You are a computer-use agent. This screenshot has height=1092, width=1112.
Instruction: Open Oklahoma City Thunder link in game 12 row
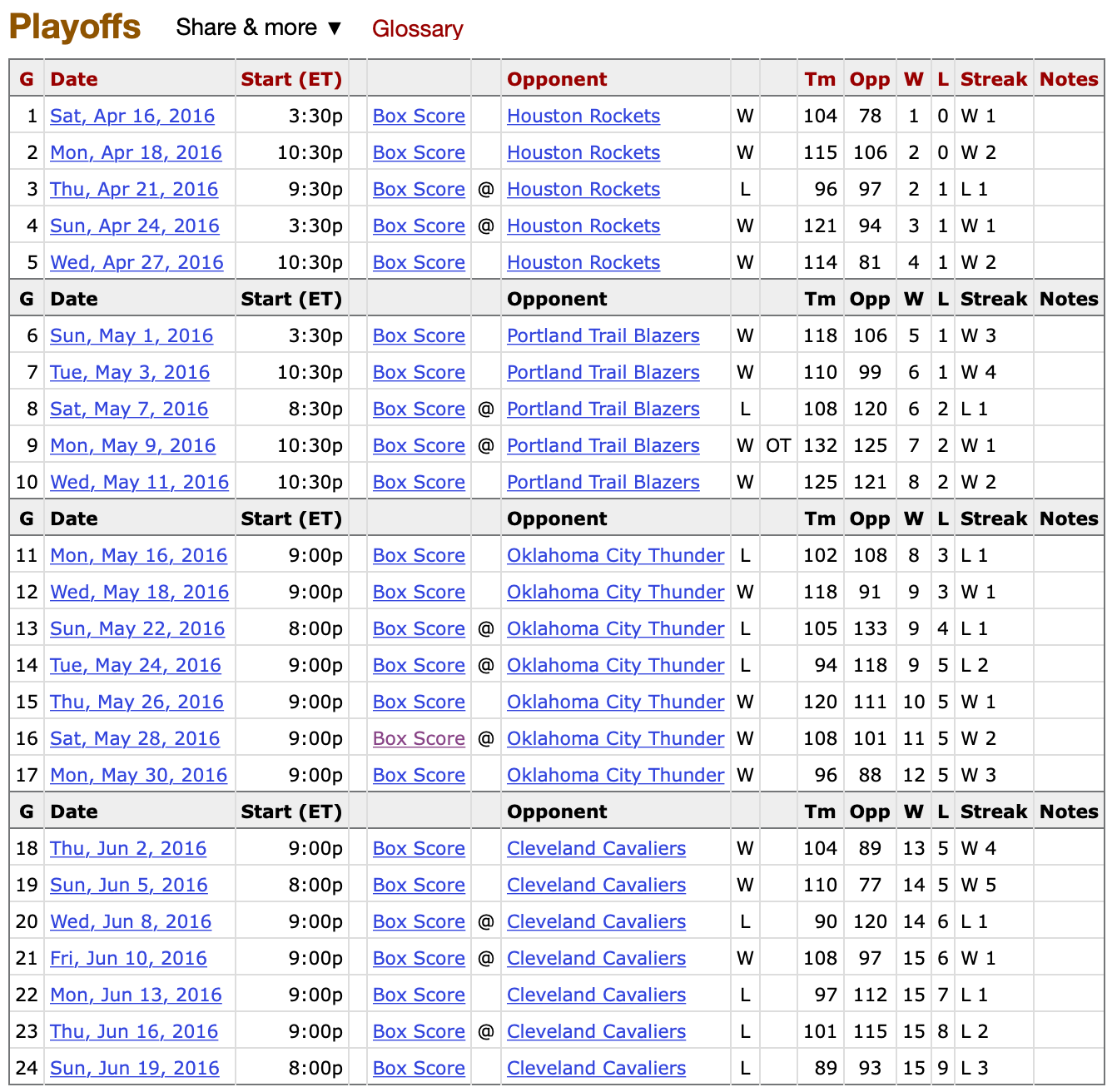point(615,592)
